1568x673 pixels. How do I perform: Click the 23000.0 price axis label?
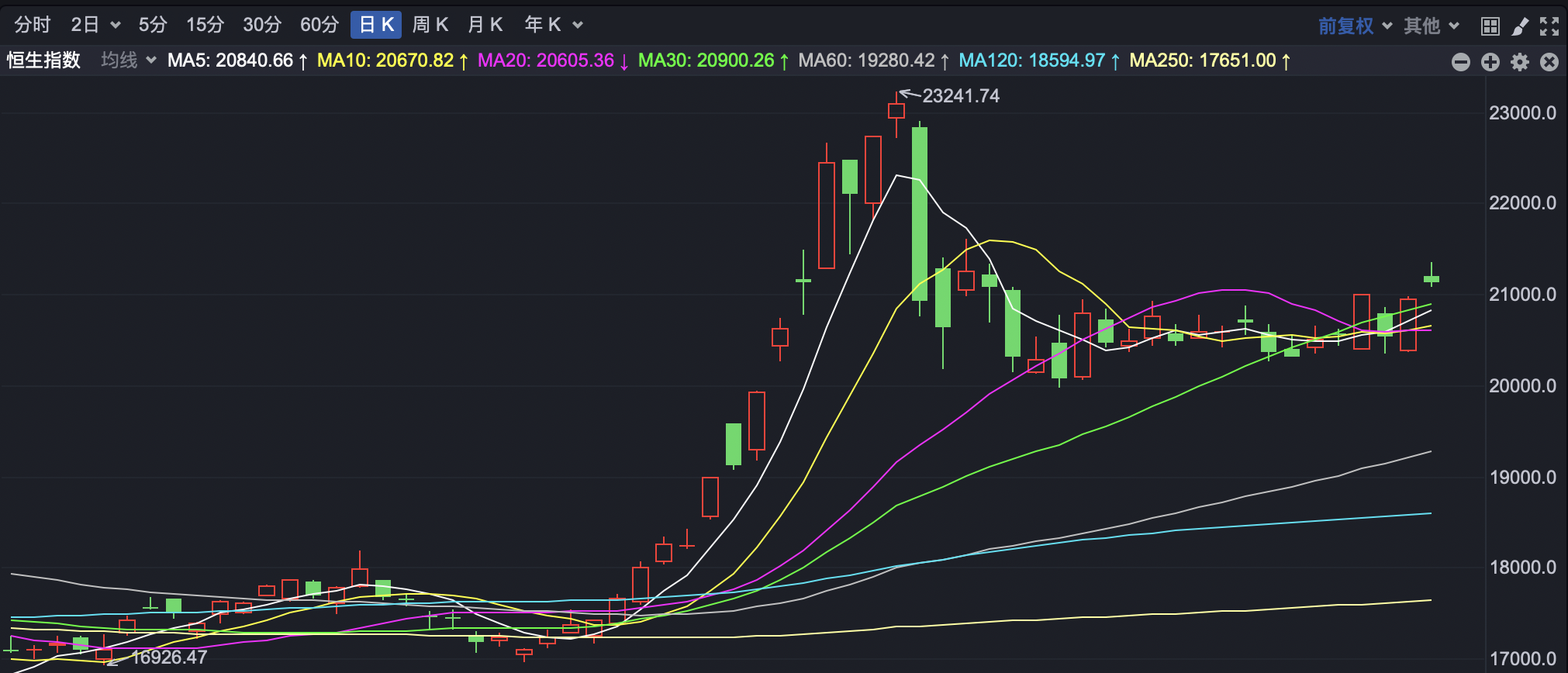(x=1522, y=113)
